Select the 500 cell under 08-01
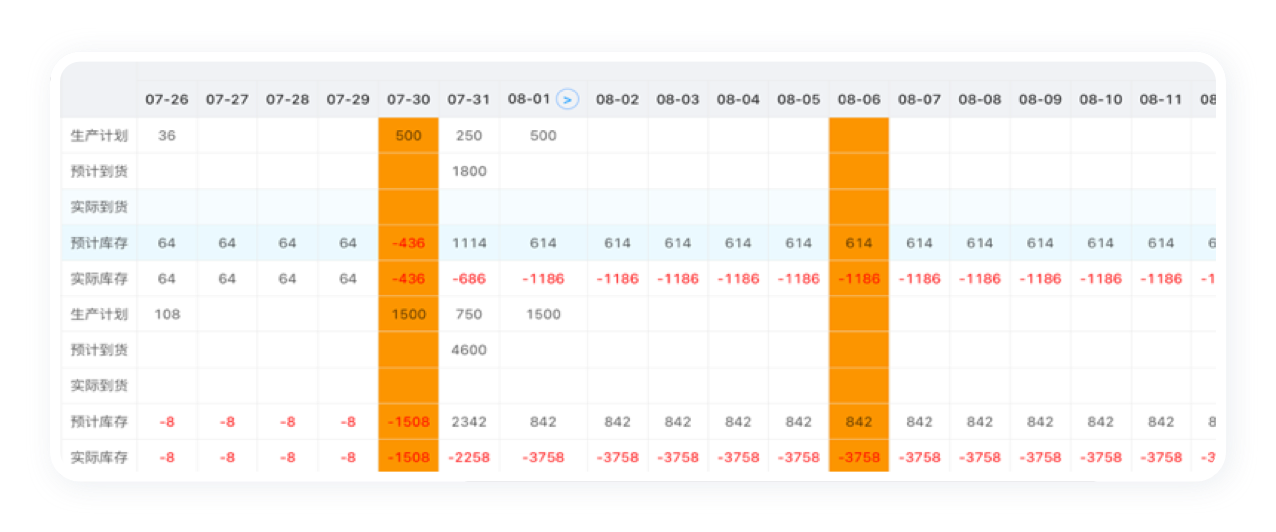 (543, 135)
